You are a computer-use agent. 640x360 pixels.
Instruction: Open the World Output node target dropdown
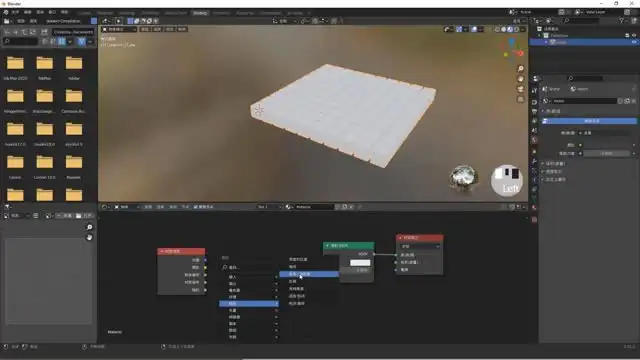[x=420, y=247]
